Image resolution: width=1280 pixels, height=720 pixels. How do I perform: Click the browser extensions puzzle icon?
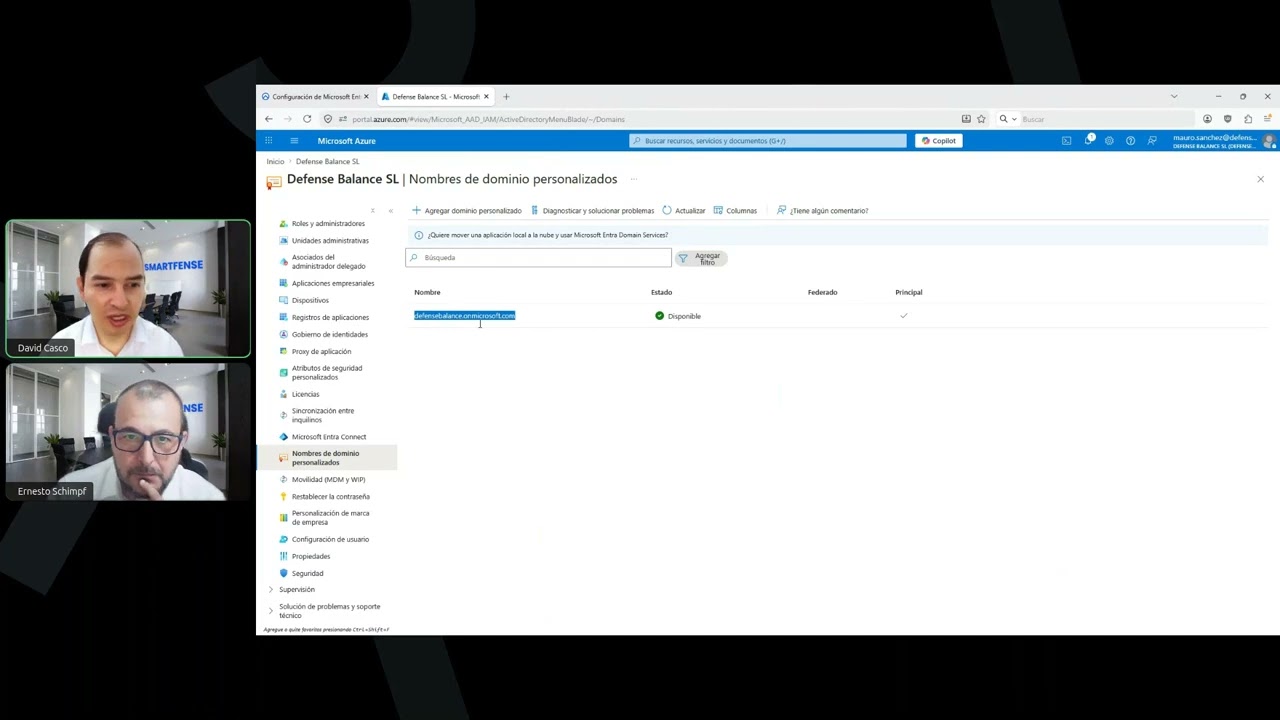(x=1248, y=119)
